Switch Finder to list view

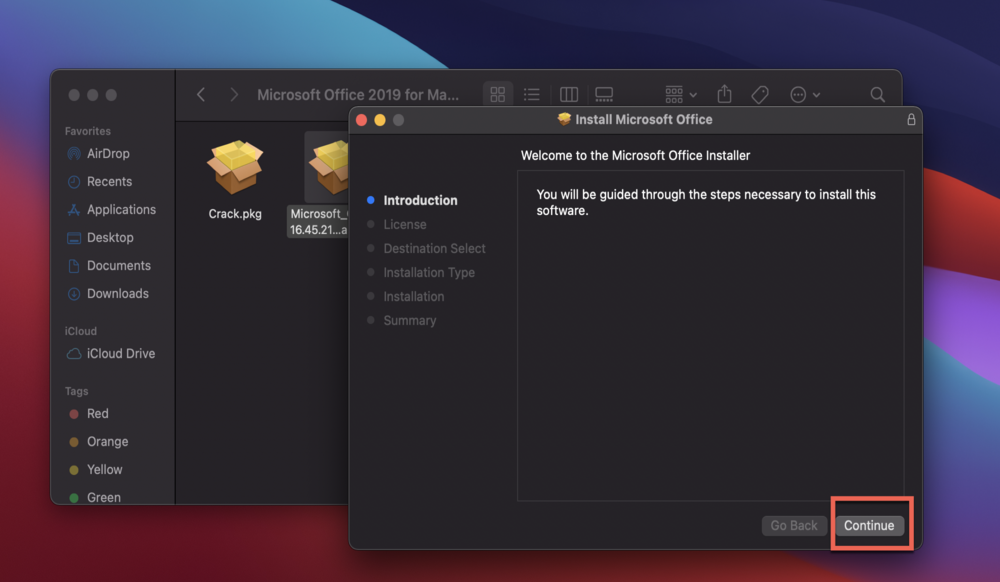click(x=532, y=95)
